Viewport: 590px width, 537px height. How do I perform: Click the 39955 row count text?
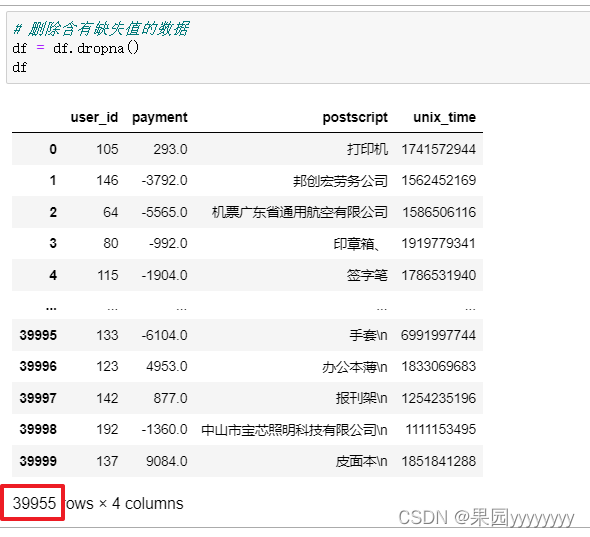coord(34,504)
